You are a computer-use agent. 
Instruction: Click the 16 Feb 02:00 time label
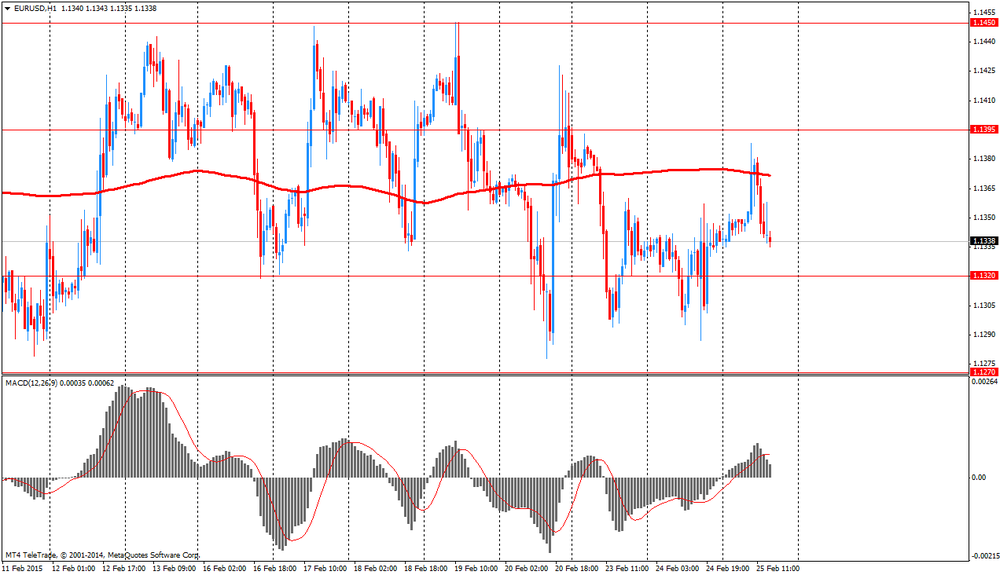(x=224, y=569)
